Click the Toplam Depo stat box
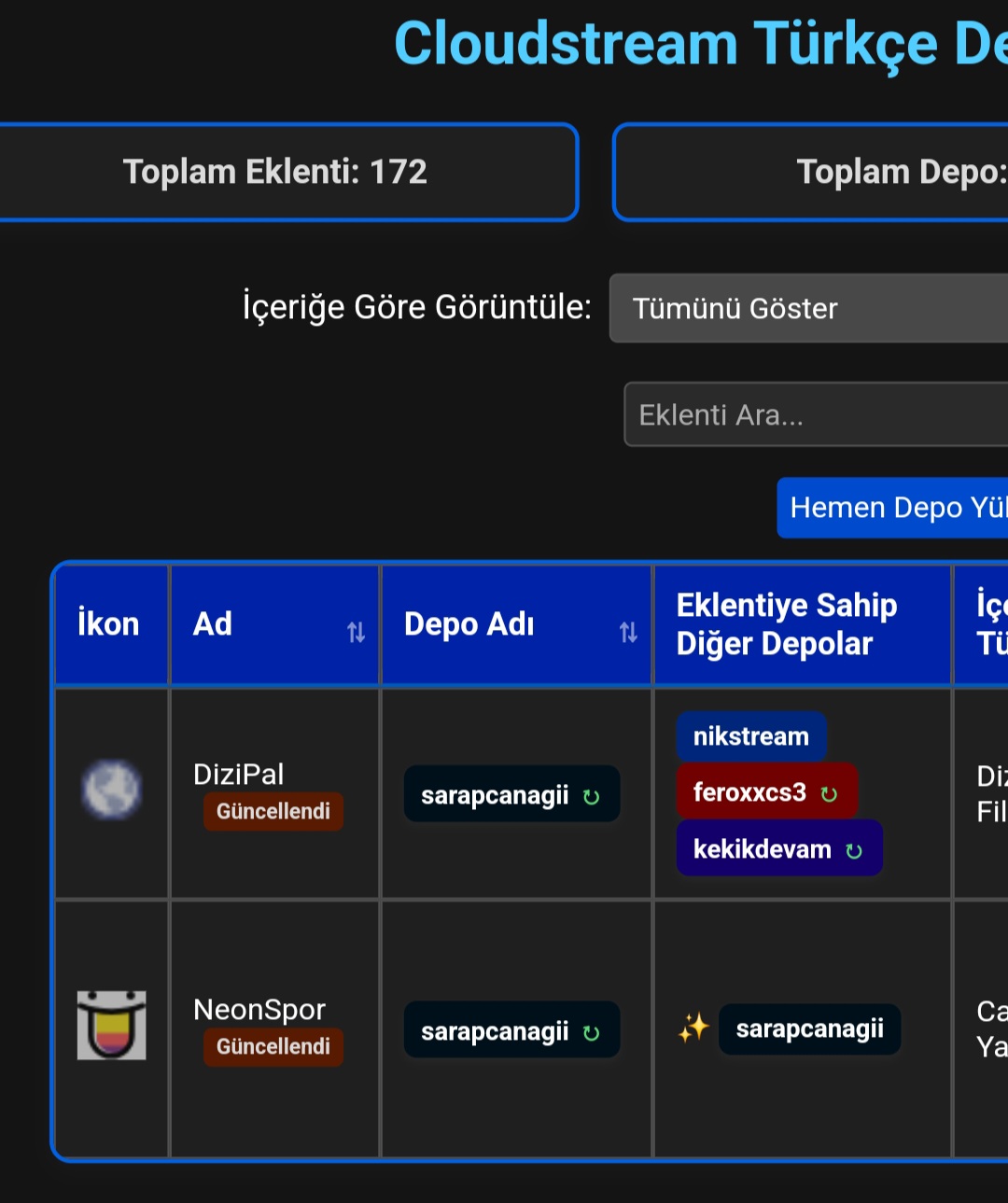Image resolution: width=1008 pixels, height=1203 pixels. tap(810, 172)
